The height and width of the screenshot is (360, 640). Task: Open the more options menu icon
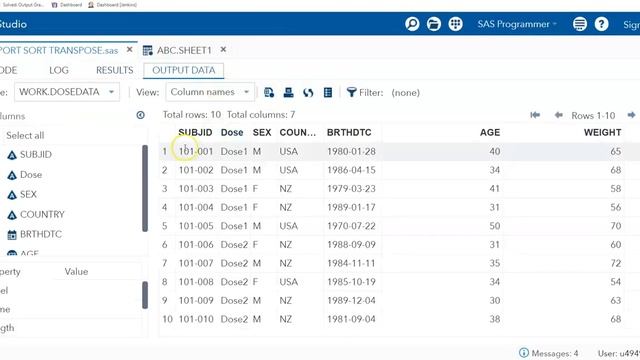[x=580, y=24]
